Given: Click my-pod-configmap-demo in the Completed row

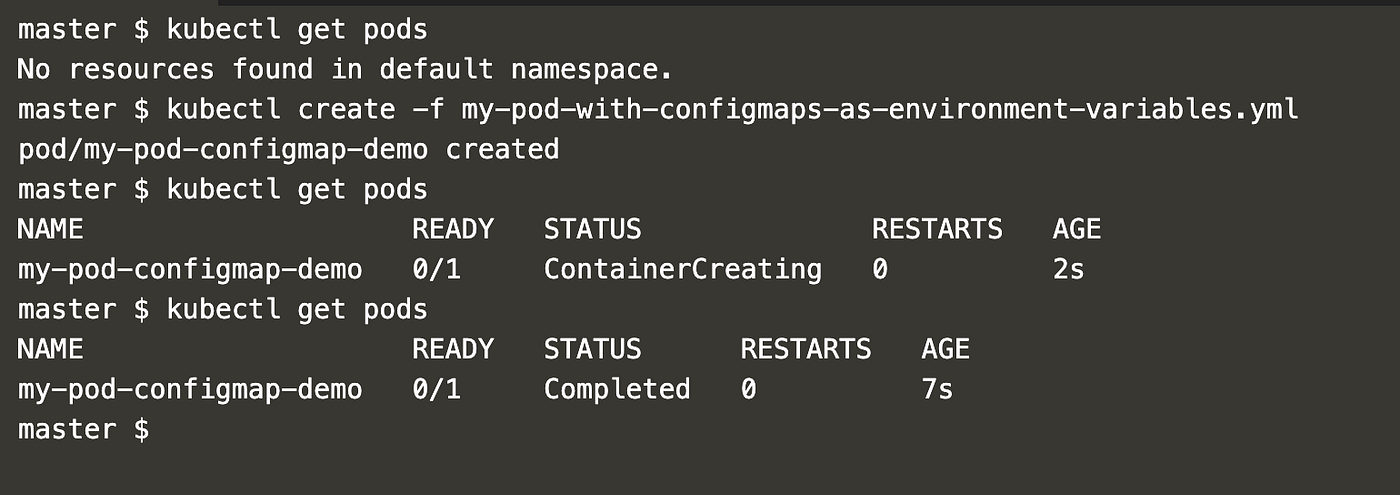Looking at the screenshot, I should [x=190, y=388].
